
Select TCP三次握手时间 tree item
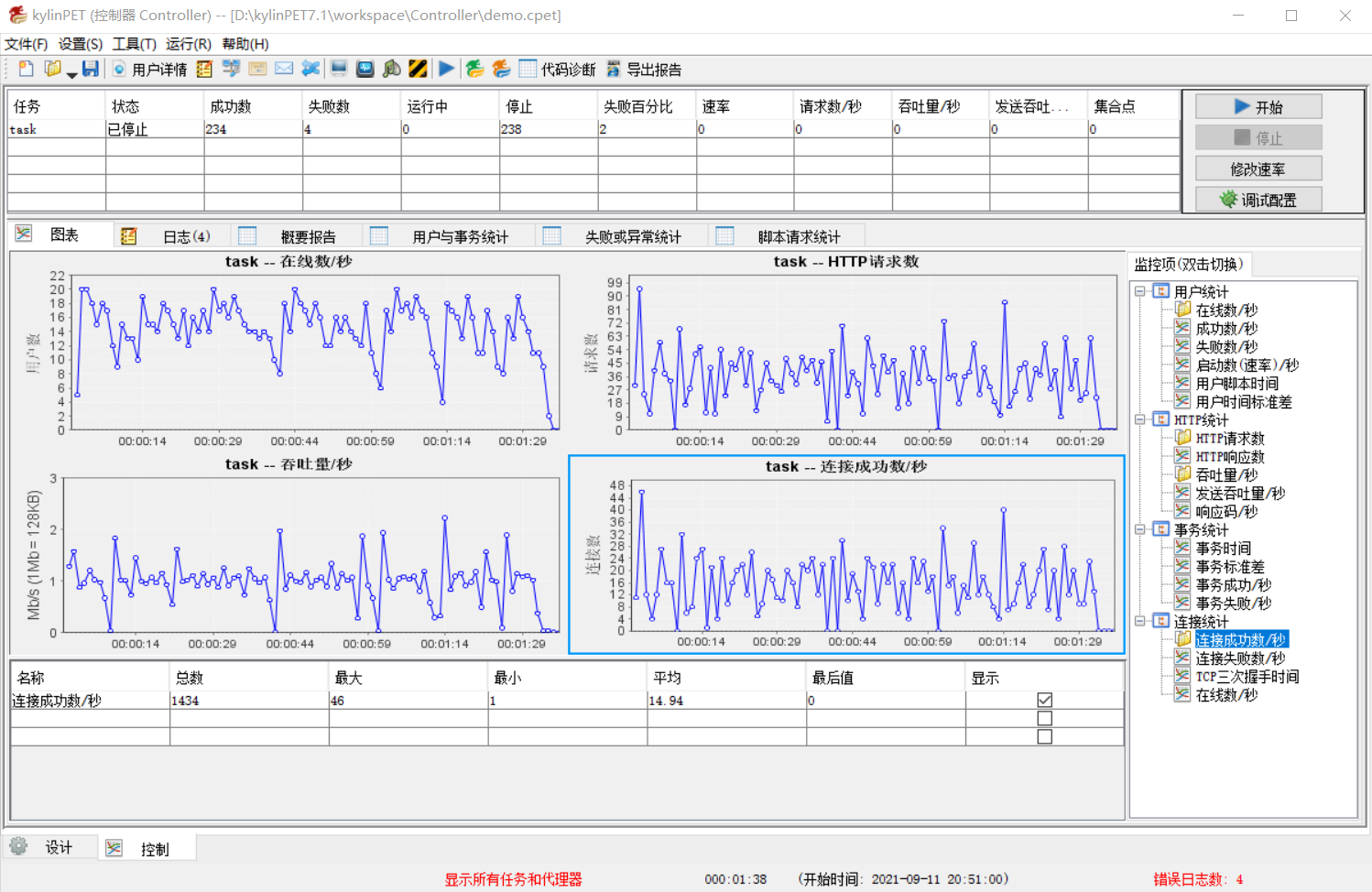coord(1247,676)
